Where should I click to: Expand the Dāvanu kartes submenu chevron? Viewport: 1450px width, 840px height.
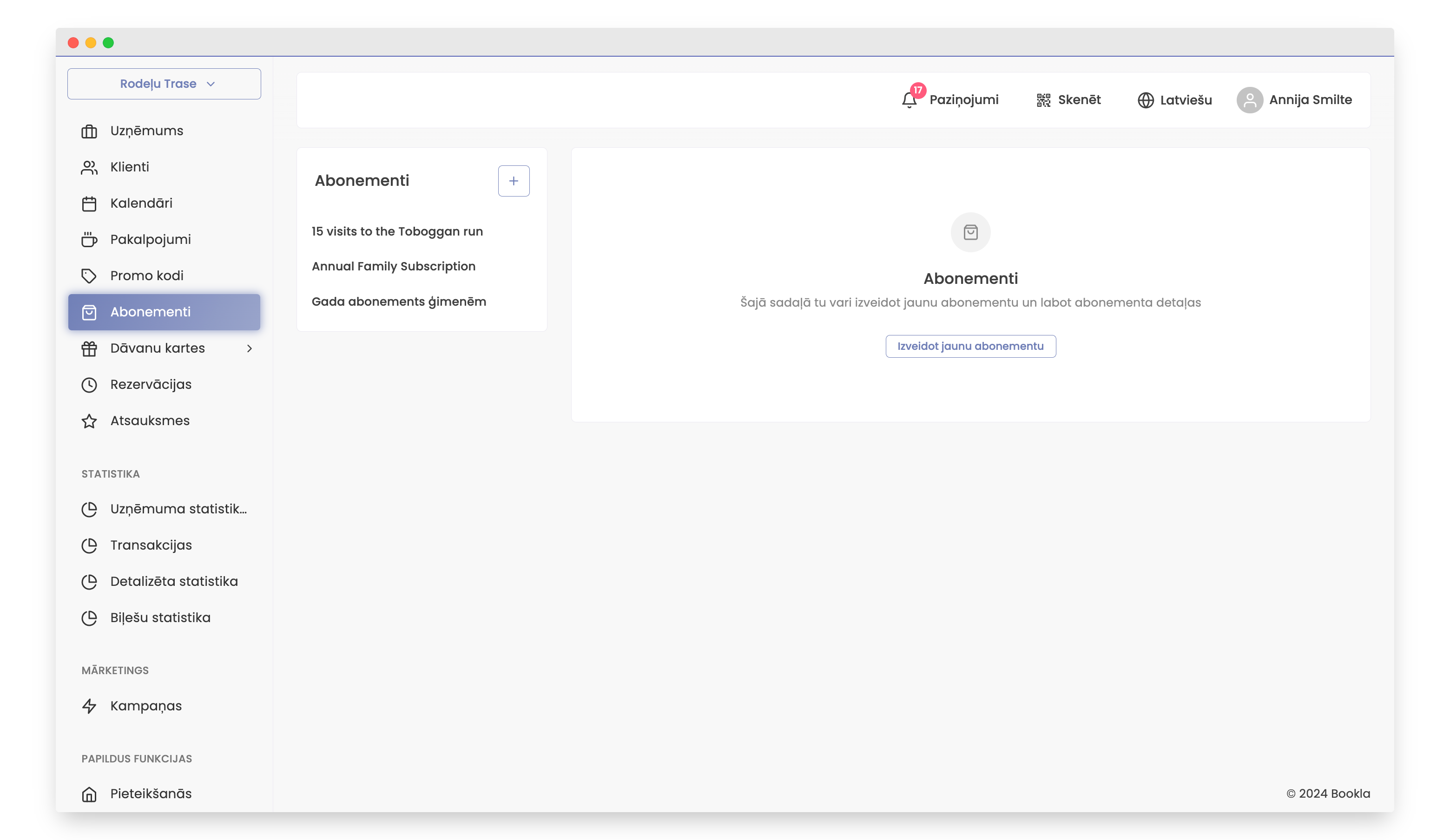(x=249, y=348)
